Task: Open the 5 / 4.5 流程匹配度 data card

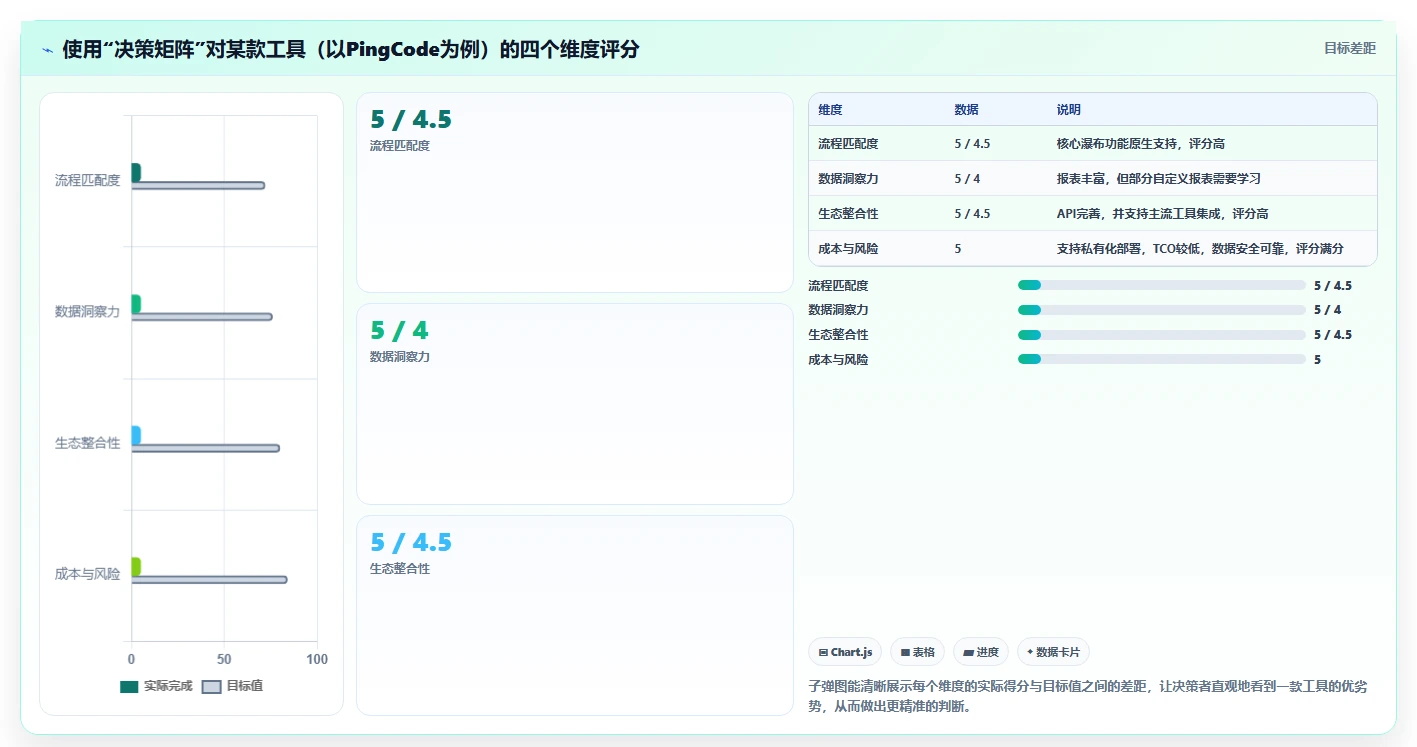Action: tap(575, 193)
